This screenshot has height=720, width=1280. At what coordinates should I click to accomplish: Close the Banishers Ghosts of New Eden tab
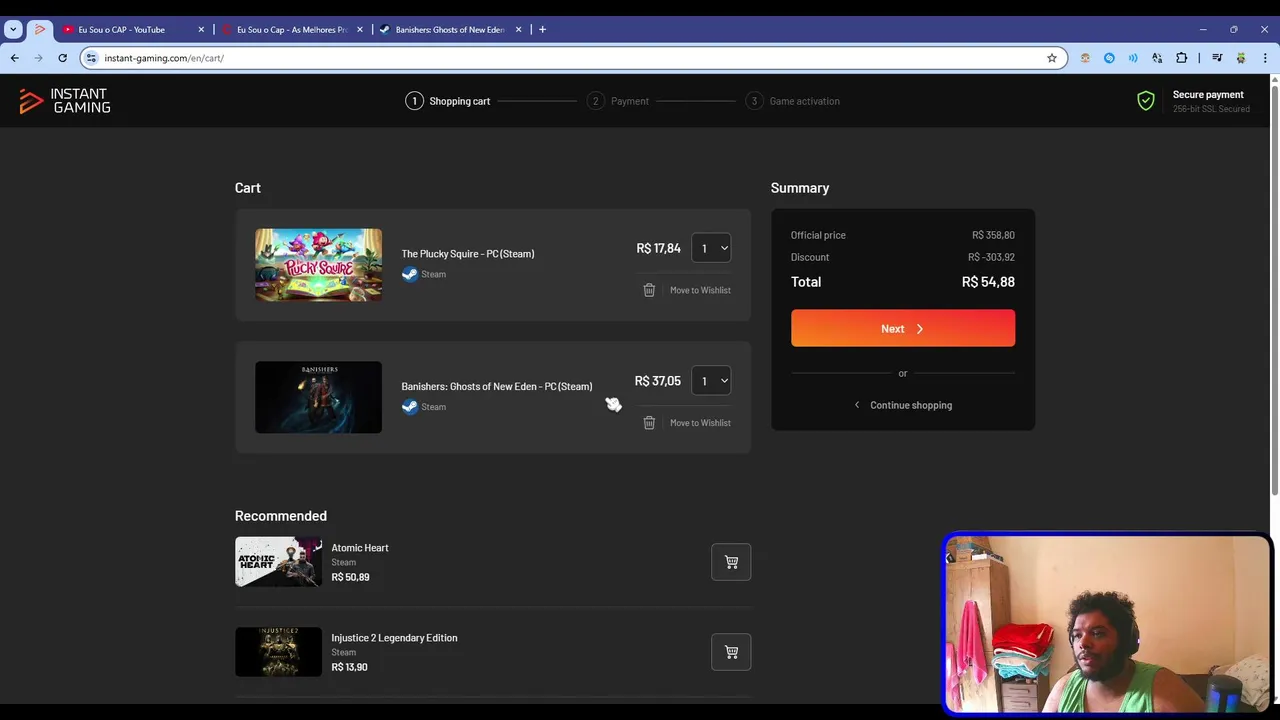point(518,30)
